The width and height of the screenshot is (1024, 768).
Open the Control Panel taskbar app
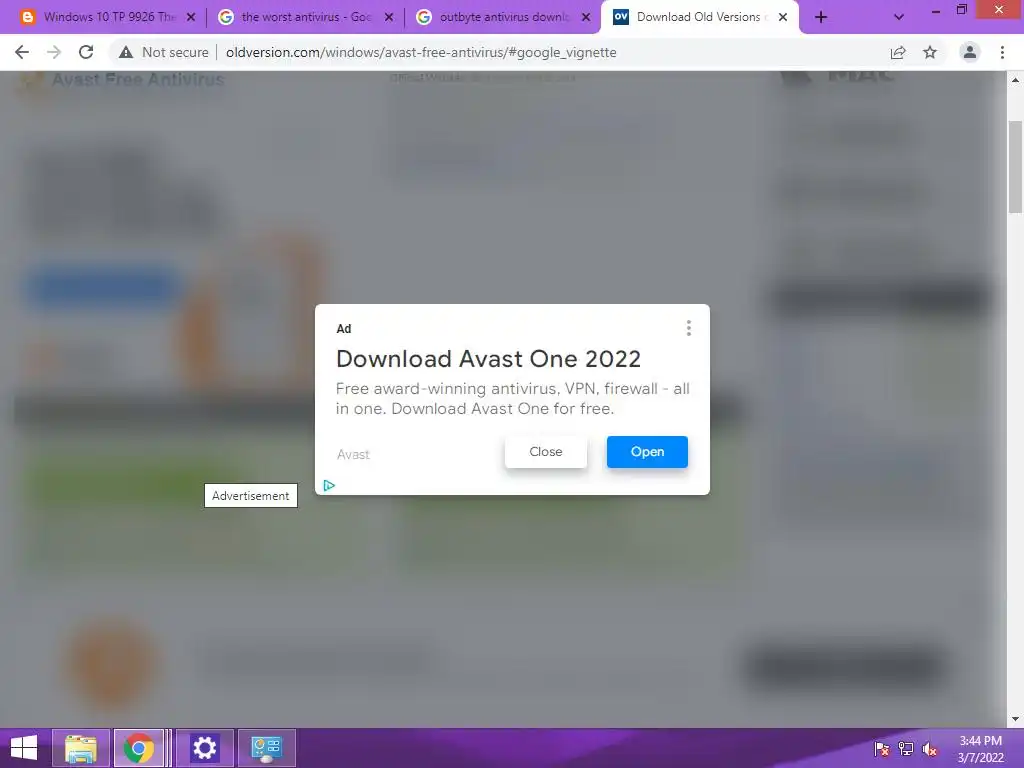[x=266, y=748]
